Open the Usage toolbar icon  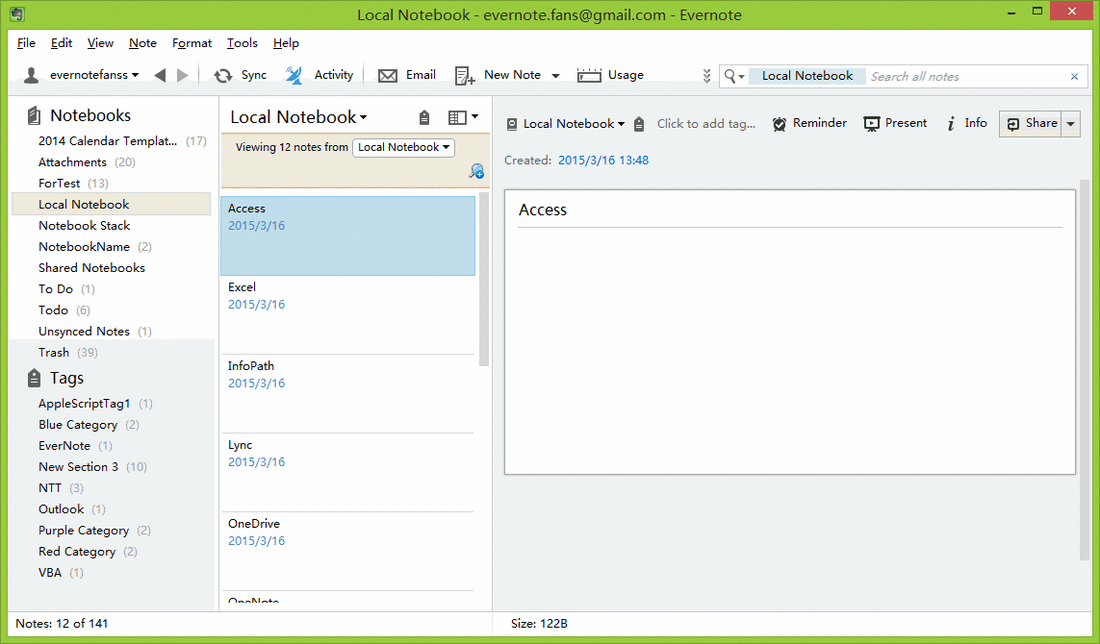589,75
